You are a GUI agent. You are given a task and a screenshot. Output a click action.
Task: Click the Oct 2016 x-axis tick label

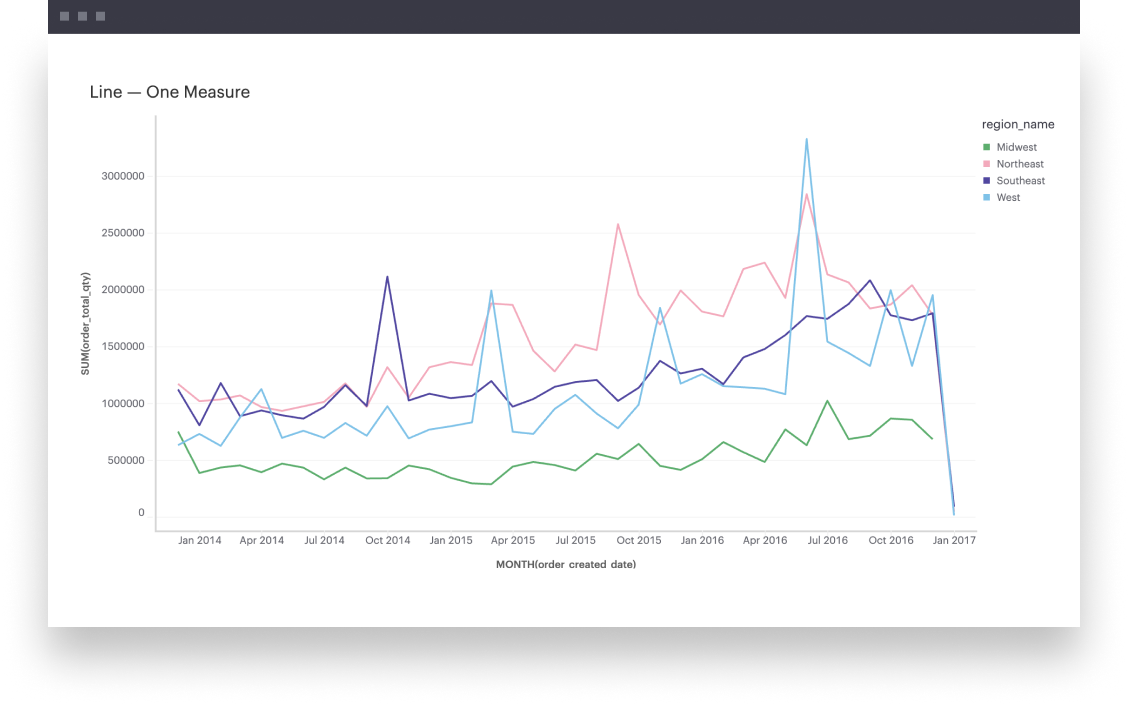[890, 541]
